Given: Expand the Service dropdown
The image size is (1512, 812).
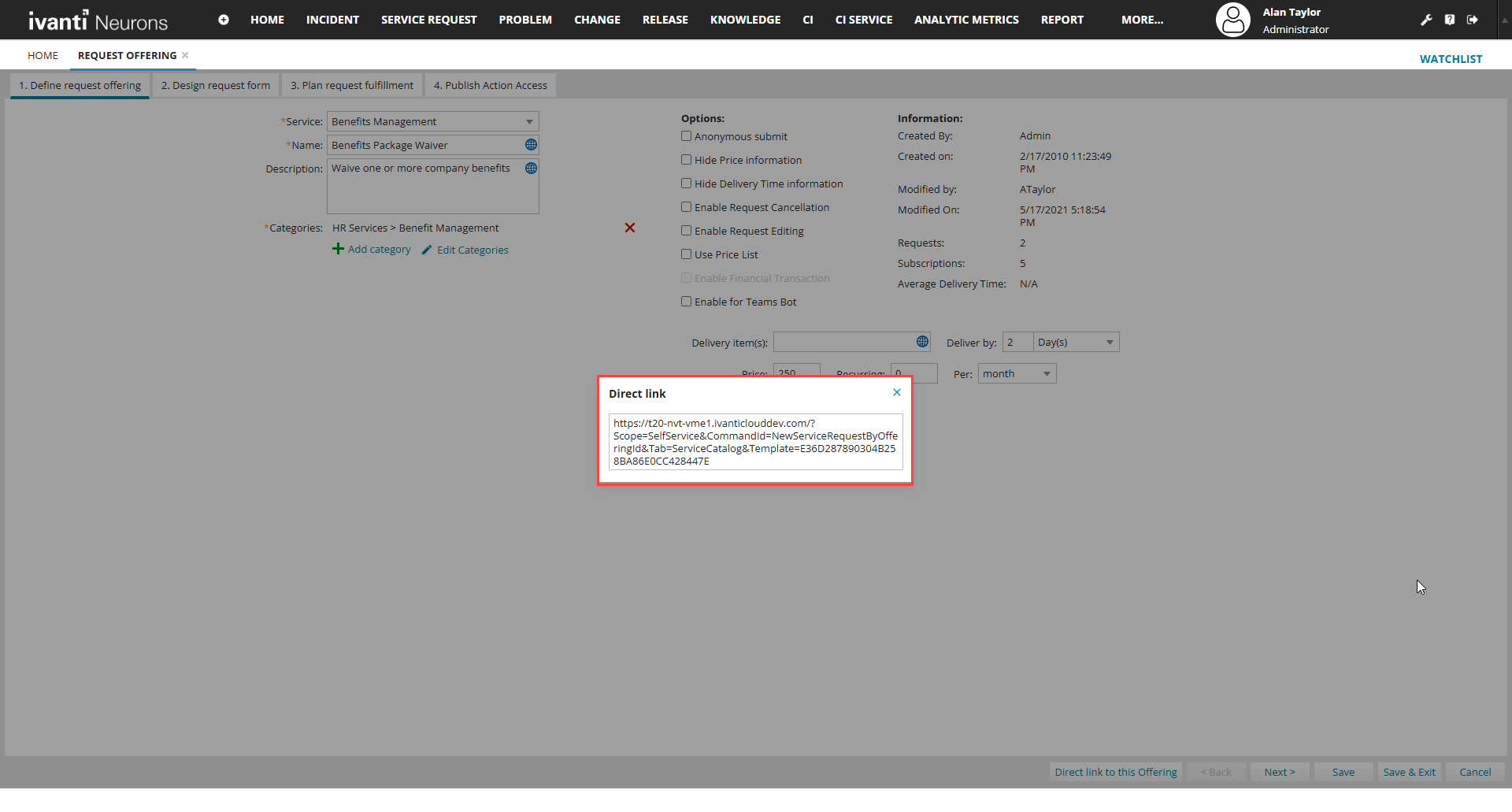Looking at the screenshot, I should [x=529, y=121].
